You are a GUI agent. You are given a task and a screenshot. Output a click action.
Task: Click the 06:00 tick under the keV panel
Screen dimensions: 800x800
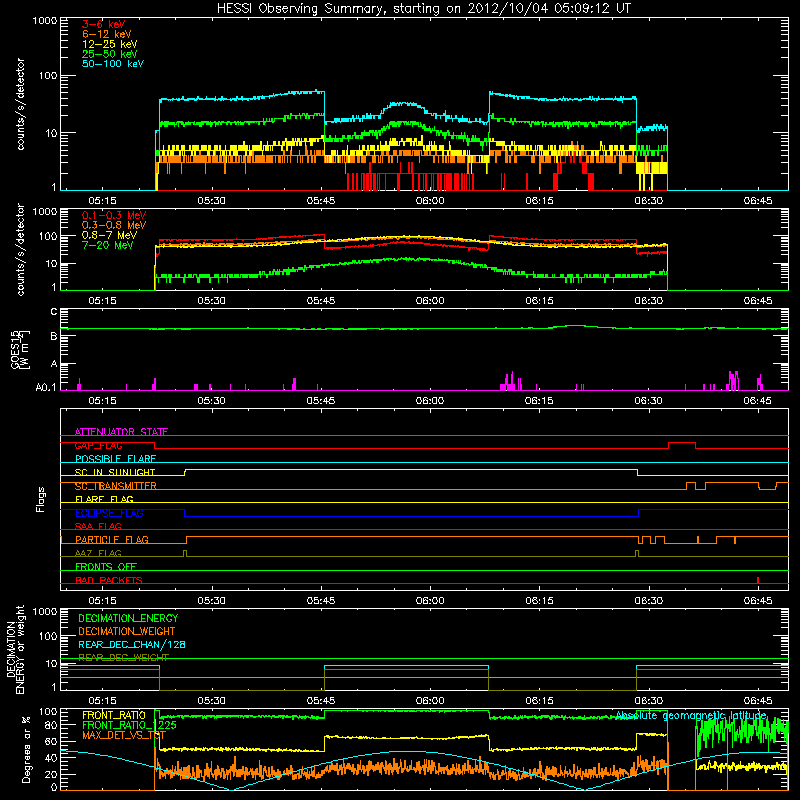(430, 201)
